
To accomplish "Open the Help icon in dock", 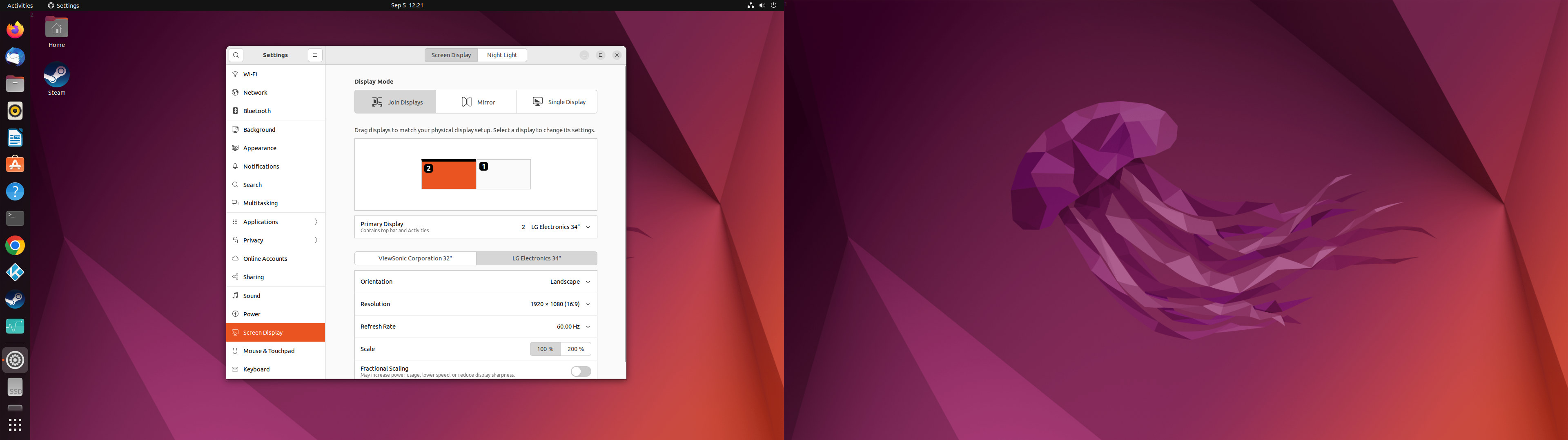I will click(15, 192).
